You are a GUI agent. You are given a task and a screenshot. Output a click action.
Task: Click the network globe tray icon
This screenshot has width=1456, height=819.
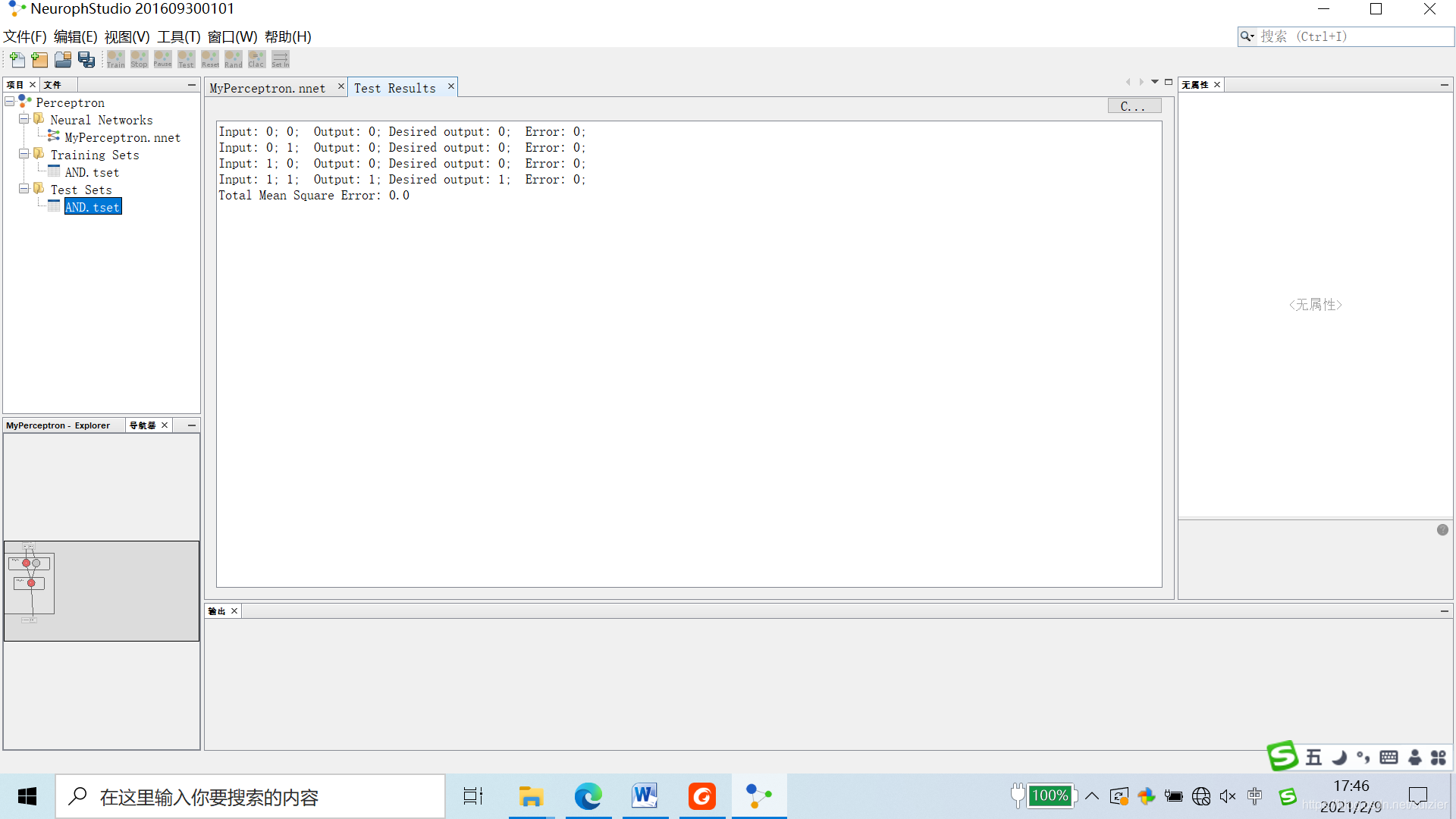click(1201, 796)
